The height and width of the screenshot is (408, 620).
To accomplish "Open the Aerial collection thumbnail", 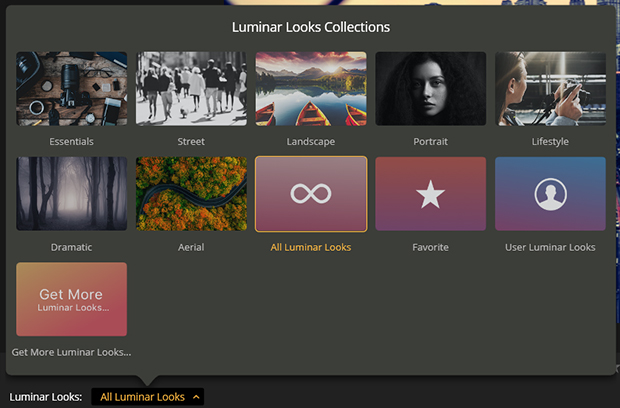I will tap(191, 194).
